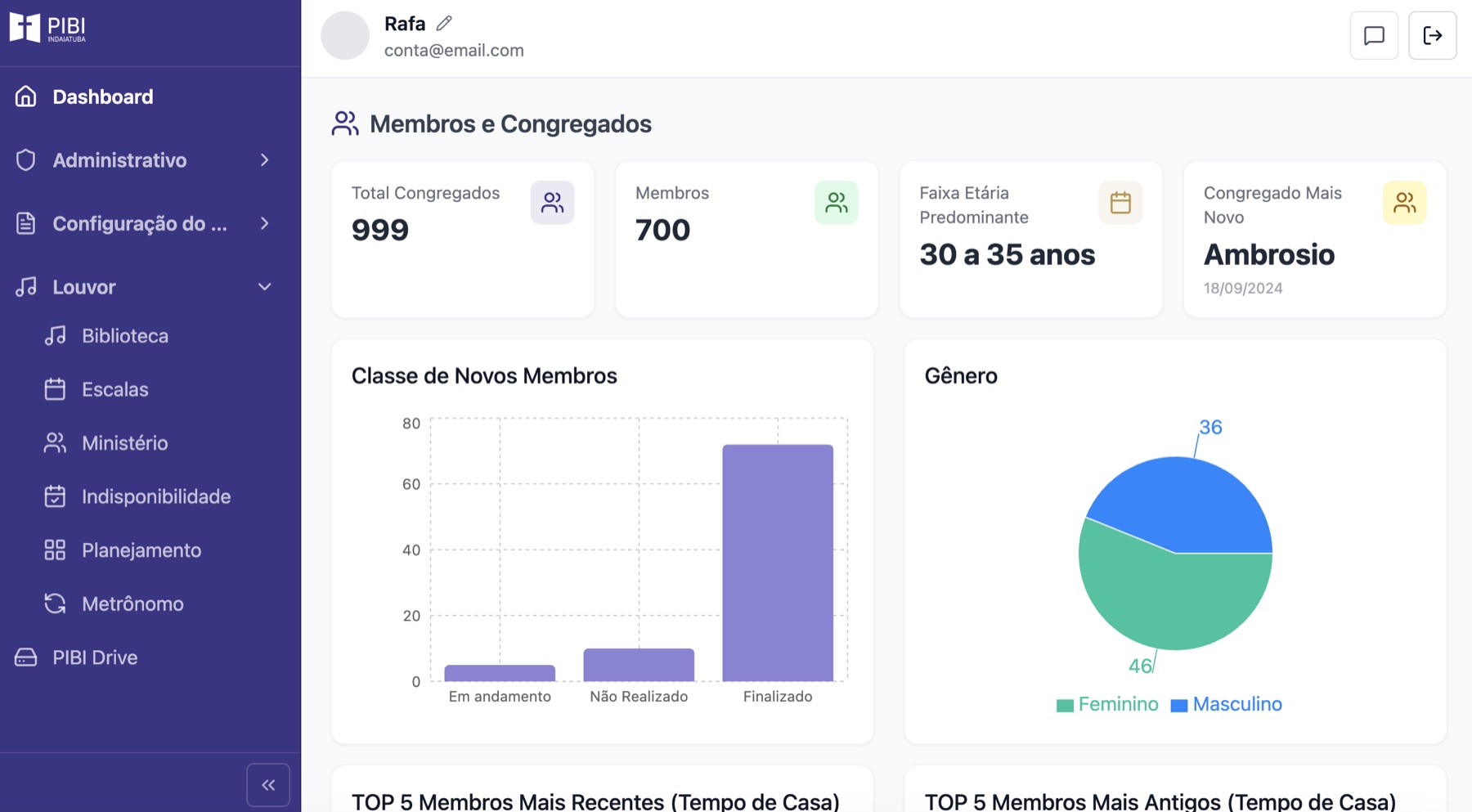1472x812 pixels.
Task: Click the 36 pie label
Action: pos(1210,427)
